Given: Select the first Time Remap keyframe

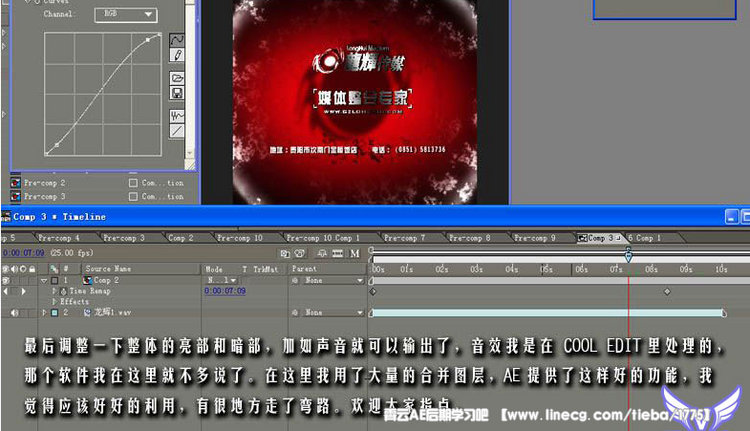Looking at the screenshot, I should 373,291.
